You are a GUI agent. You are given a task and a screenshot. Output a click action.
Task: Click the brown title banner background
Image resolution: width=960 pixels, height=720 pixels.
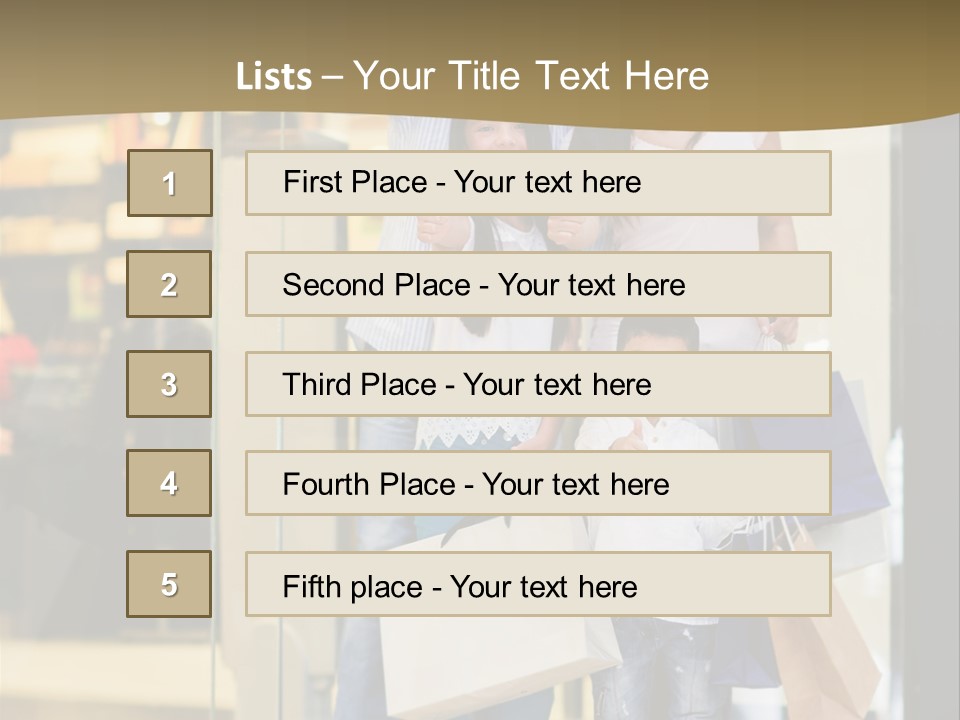(122, 55)
